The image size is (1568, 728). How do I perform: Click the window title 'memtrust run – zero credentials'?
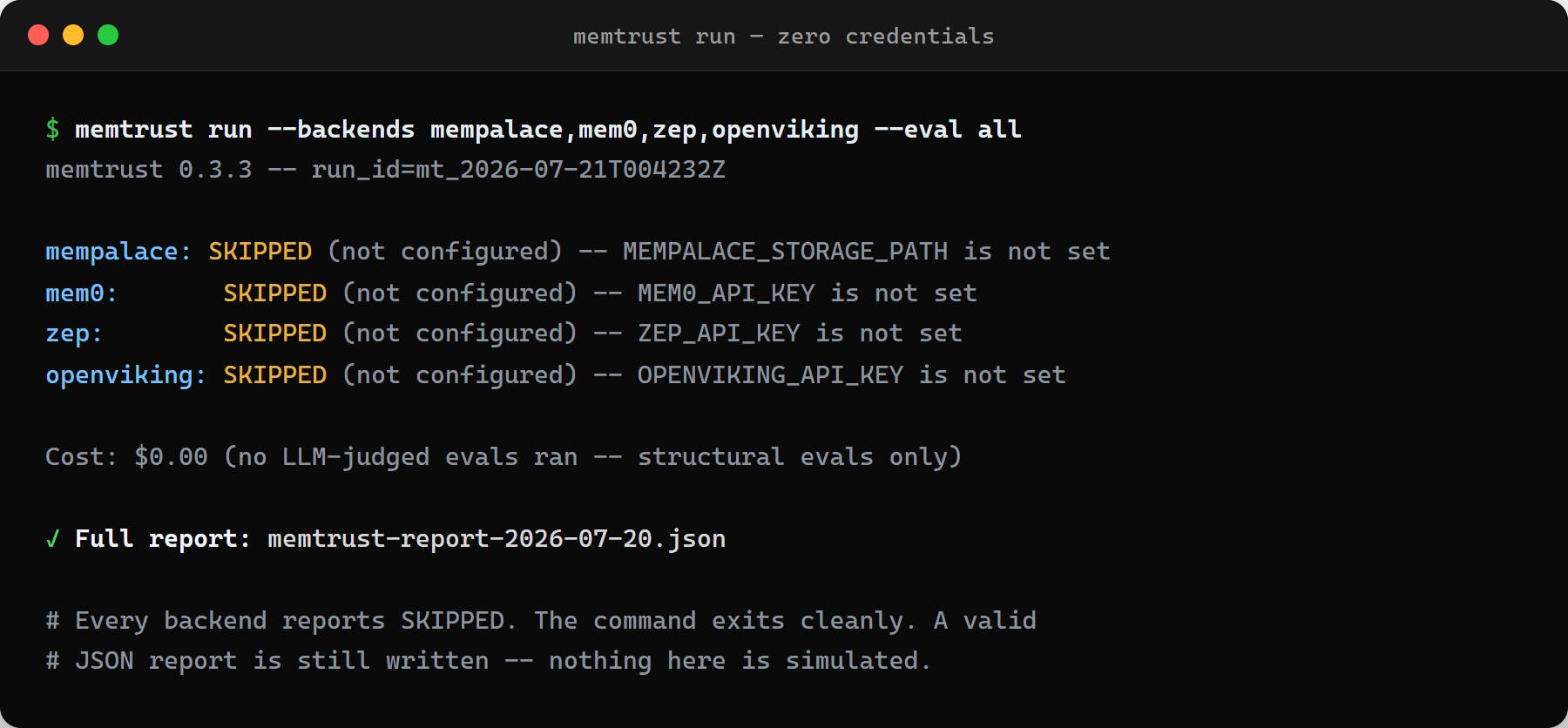coord(784,37)
